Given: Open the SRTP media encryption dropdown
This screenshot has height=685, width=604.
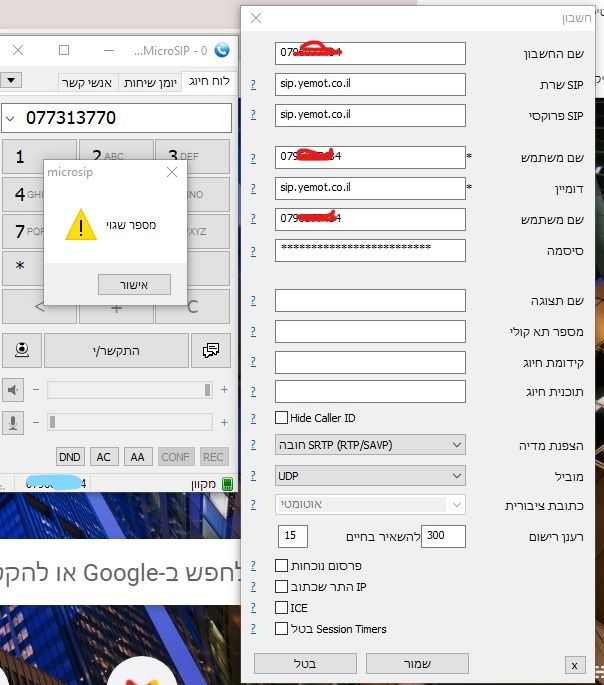Looking at the screenshot, I should tap(370, 444).
